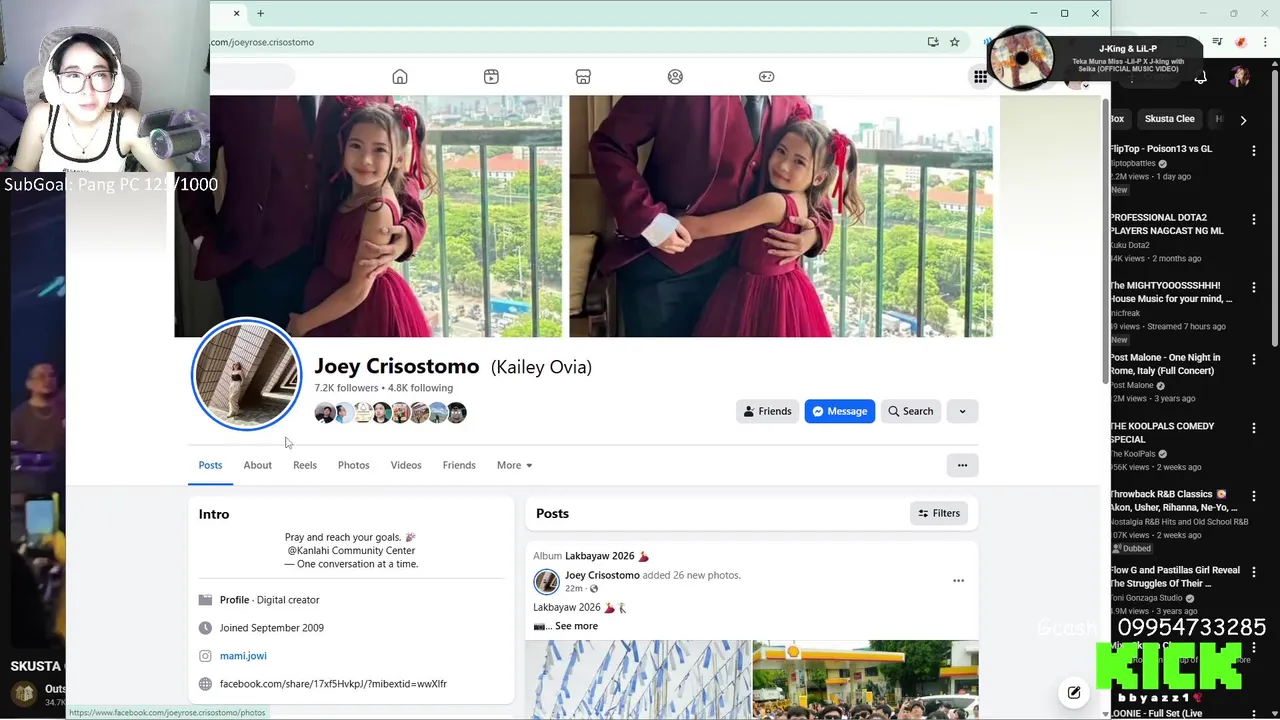Open the Post Malone One Night in Rome video
1280x720 pixels.
[x=1164, y=364]
